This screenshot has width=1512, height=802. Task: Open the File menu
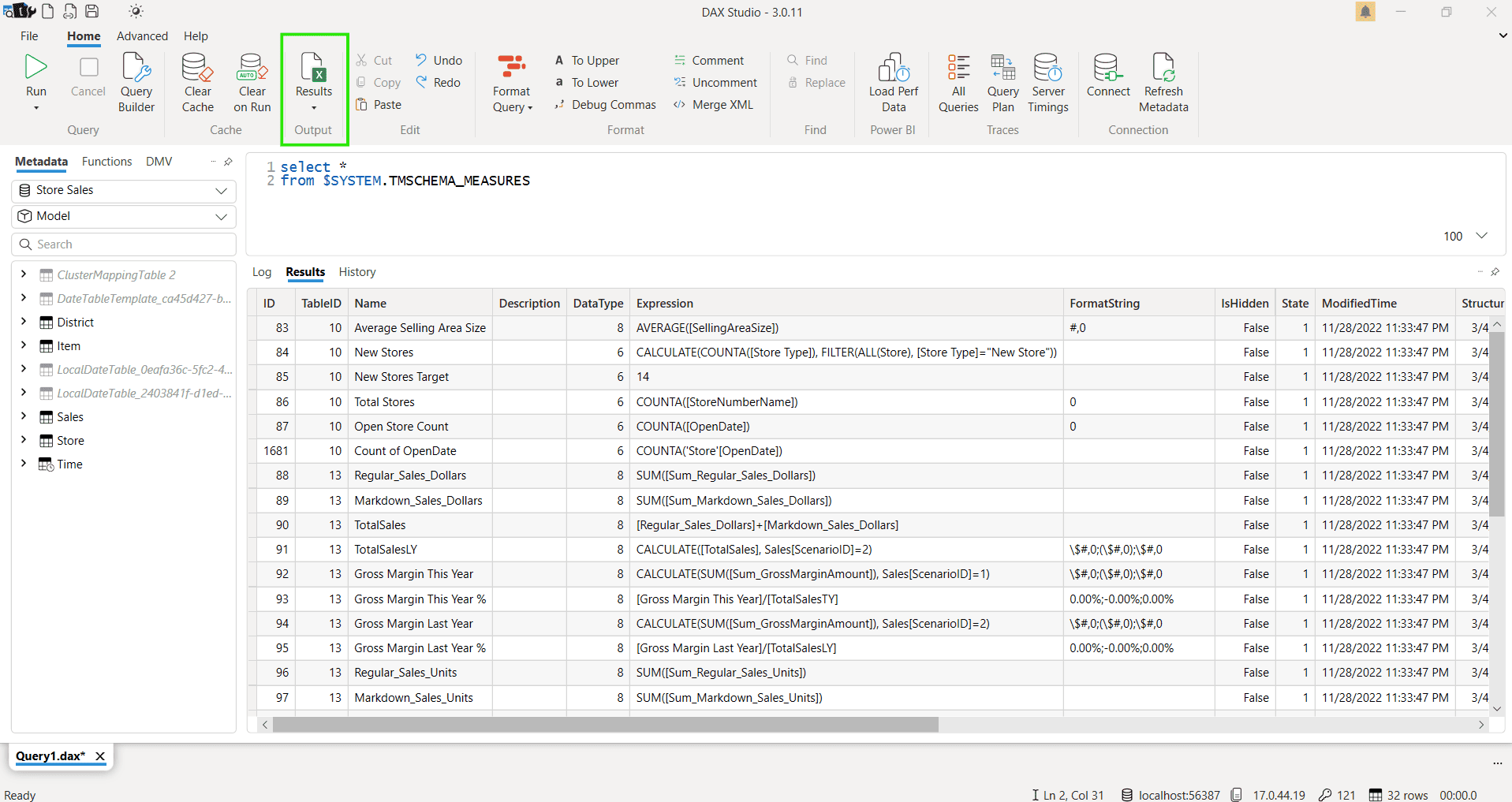point(29,36)
